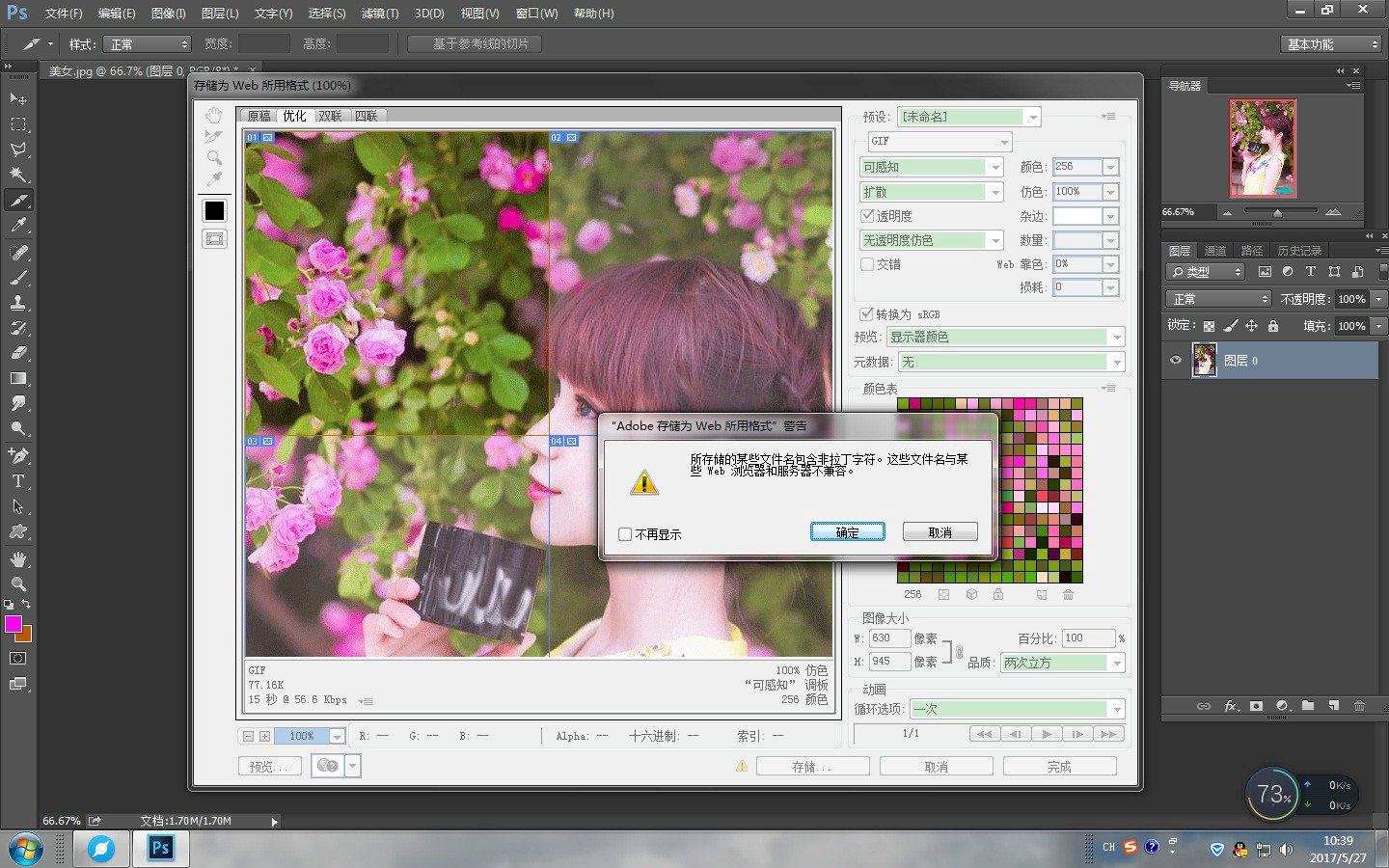Click the trash icon below the color table
The width and height of the screenshot is (1389, 868).
[1068, 595]
